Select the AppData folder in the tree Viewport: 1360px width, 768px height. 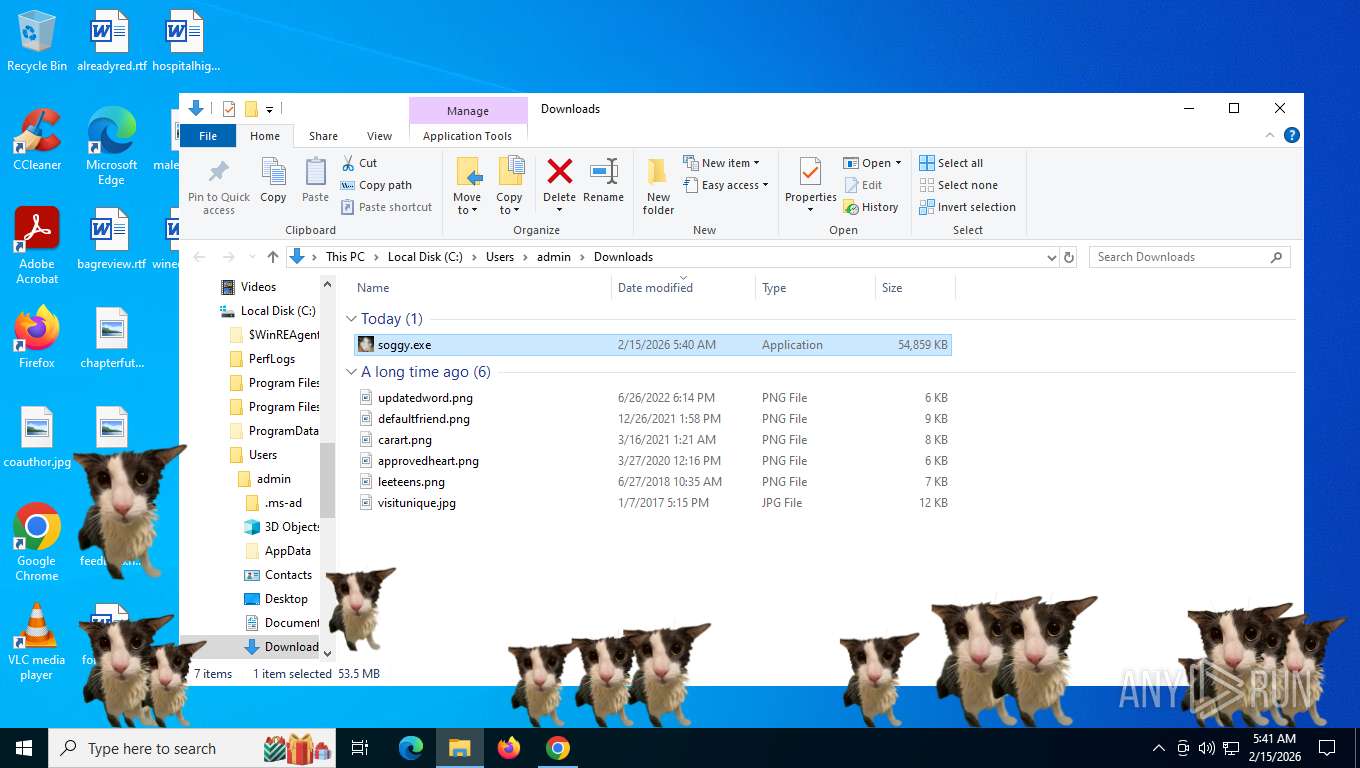click(x=287, y=551)
